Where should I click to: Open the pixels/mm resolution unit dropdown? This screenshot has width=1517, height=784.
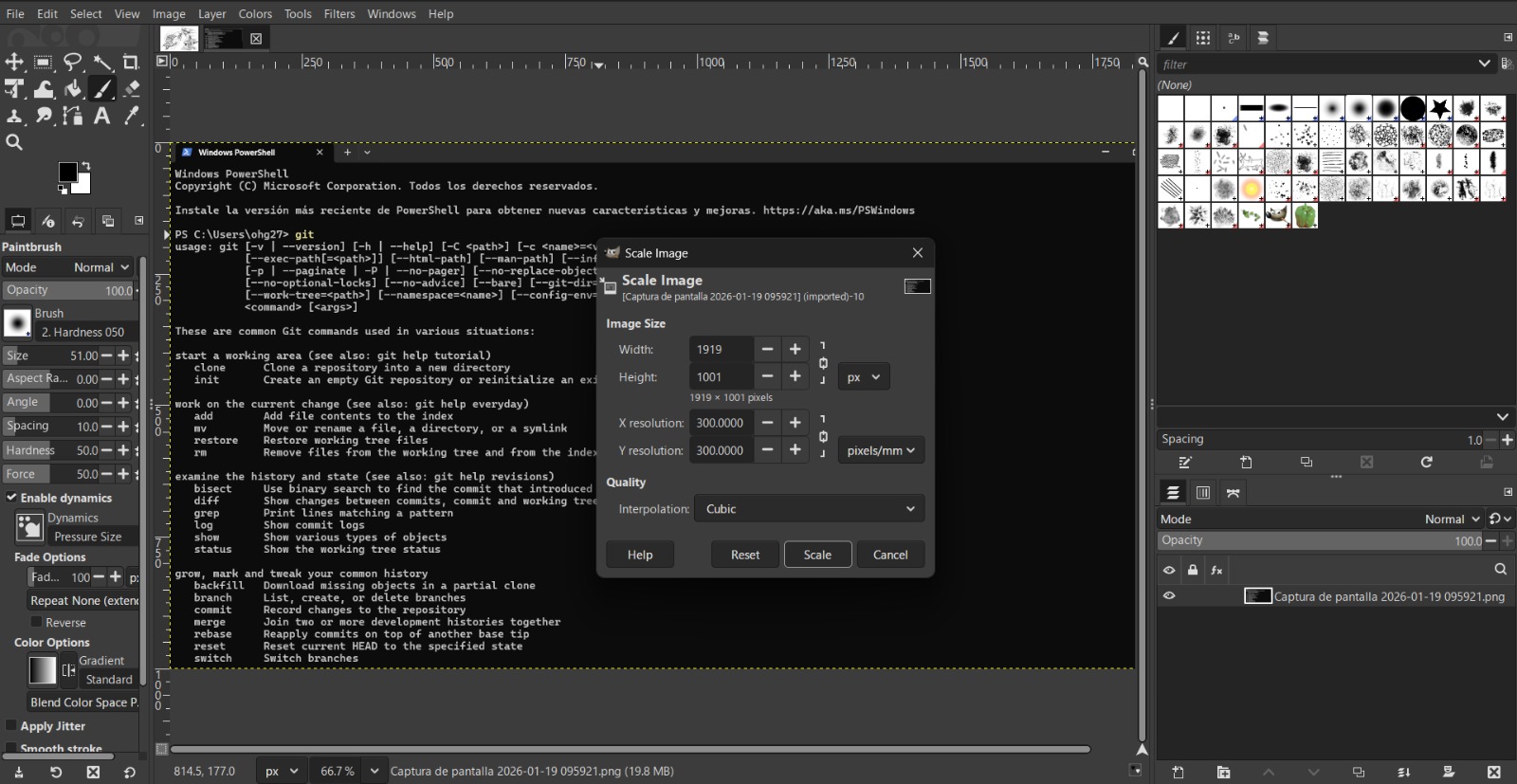(x=880, y=450)
